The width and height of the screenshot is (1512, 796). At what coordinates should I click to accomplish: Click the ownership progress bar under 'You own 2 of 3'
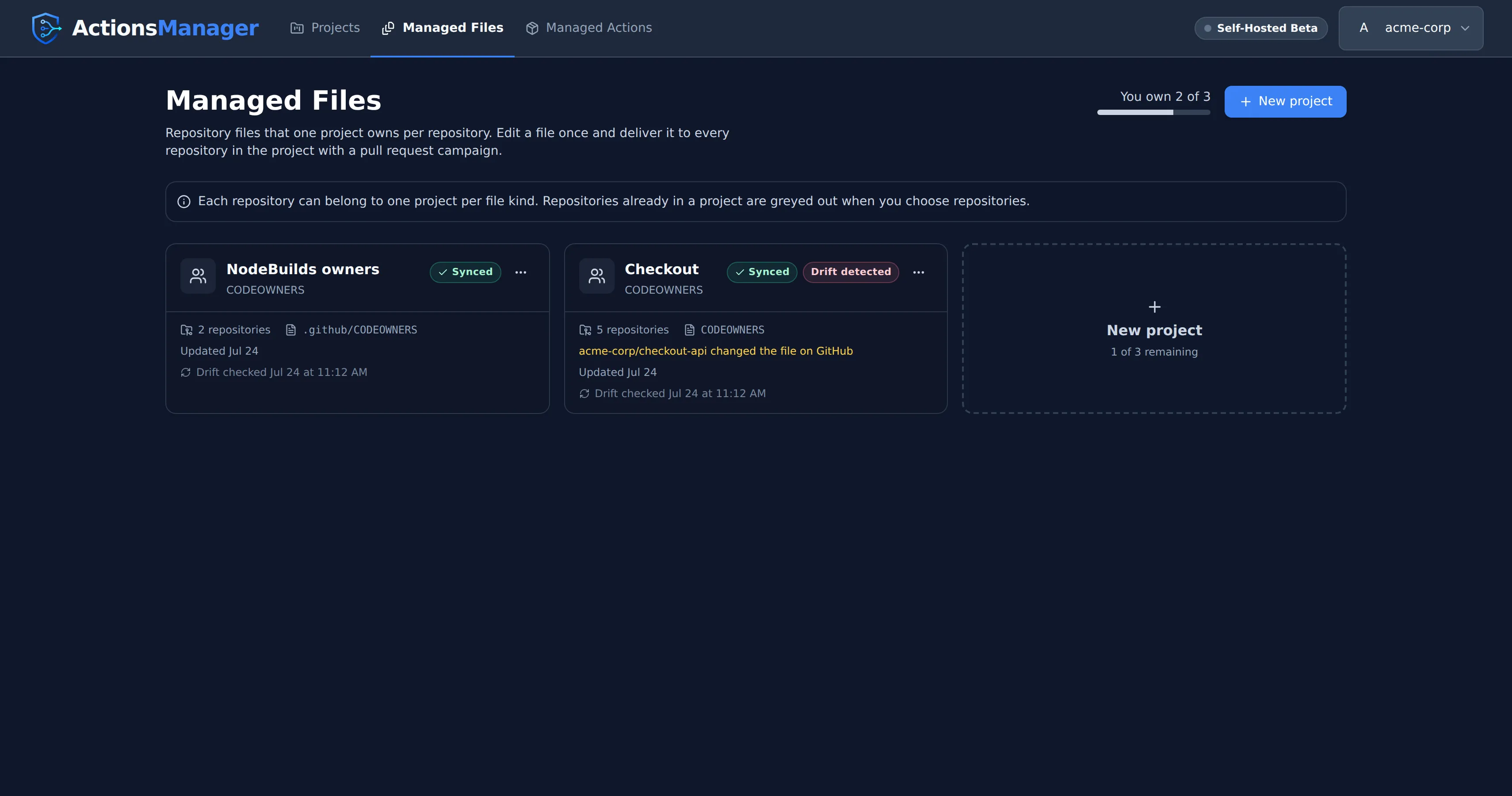pos(1153,112)
